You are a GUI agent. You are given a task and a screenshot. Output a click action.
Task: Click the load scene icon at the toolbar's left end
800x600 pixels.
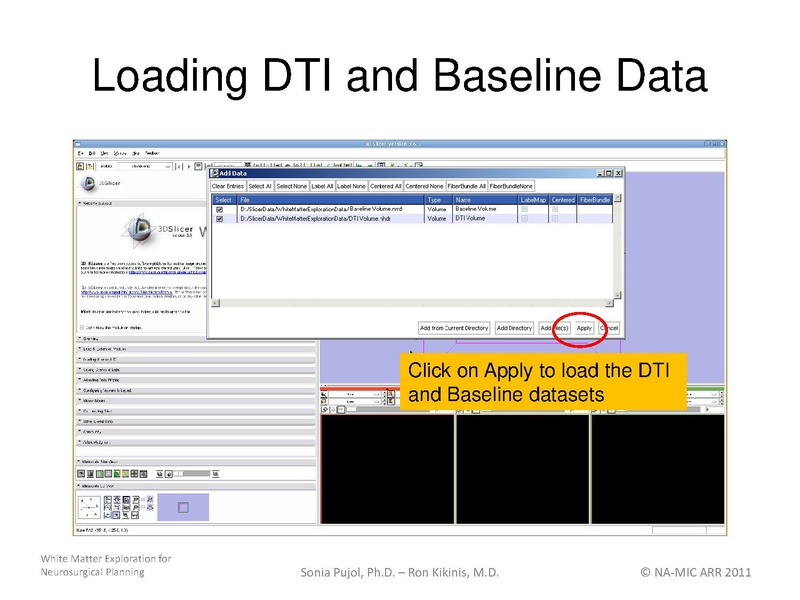pyautogui.click(x=81, y=166)
